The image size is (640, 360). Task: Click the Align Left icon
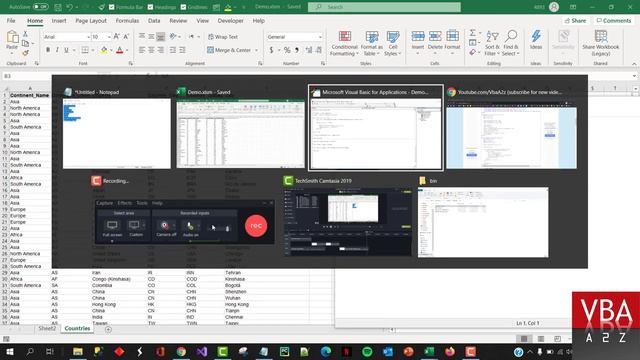pyautogui.click(x=142, y=50)
